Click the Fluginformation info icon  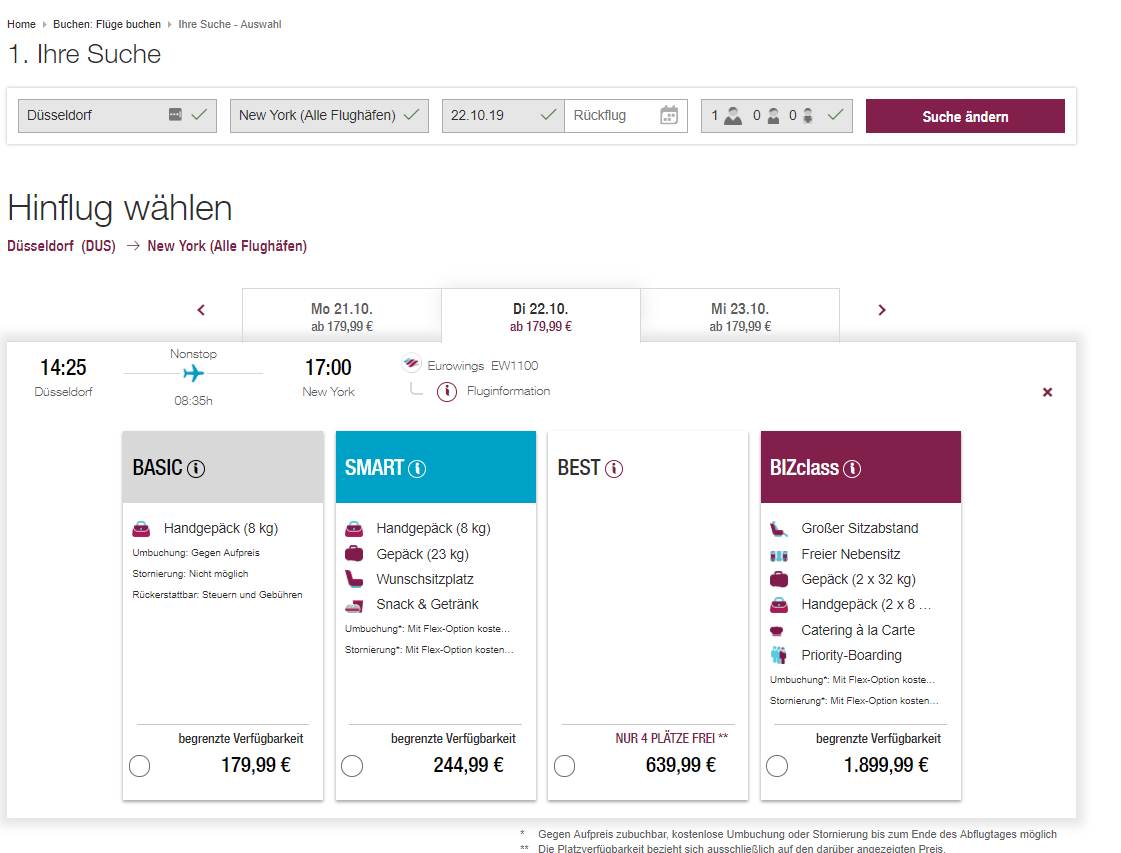pos(447,391)
